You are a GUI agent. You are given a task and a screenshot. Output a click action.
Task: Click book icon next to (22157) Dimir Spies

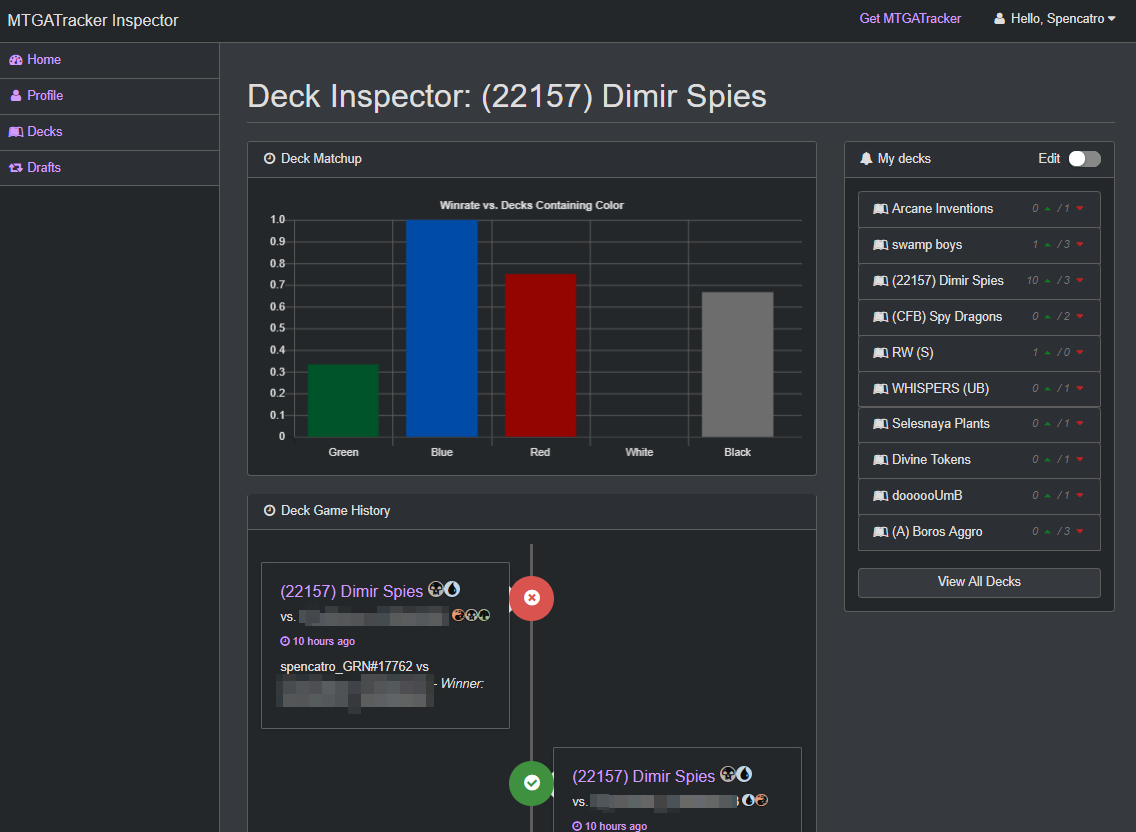(880, 281)
